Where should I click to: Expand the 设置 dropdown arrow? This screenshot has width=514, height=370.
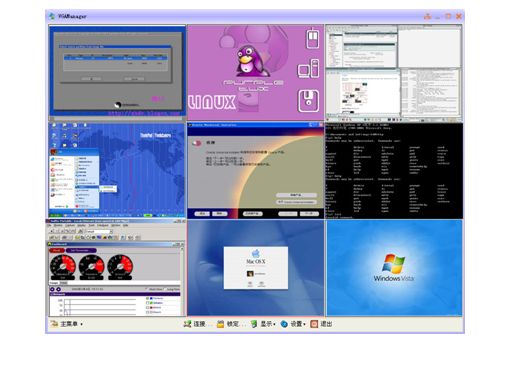(304, 324)
